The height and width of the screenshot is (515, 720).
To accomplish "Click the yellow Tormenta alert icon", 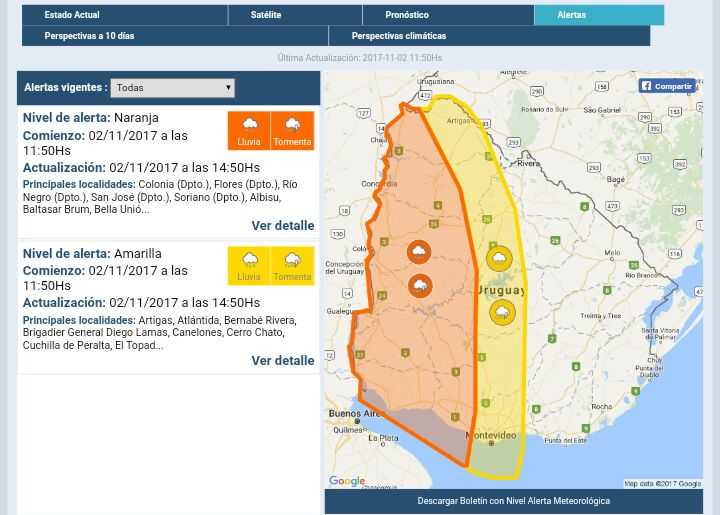I will pyautogui.click(x=292, y=266).
